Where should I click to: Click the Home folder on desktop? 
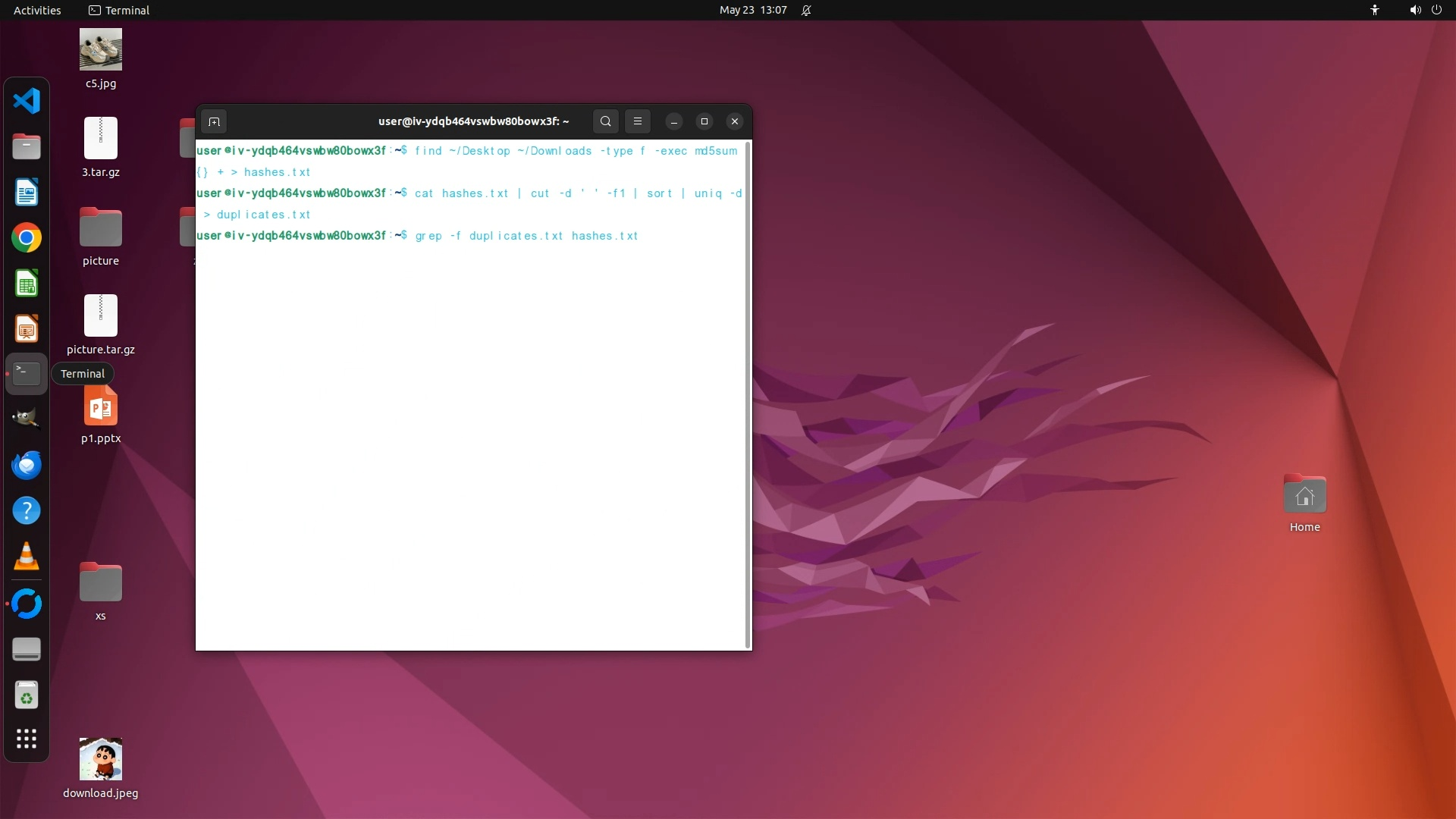[x=1304, y=496]
